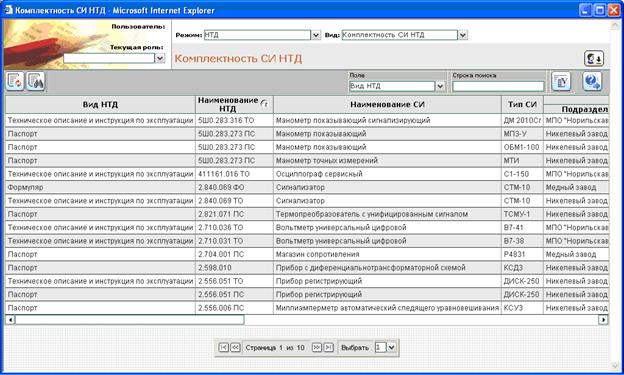This screenshot has height=375, width=624.
Task: Click the Формуляр cell
Action: [100, 187]
